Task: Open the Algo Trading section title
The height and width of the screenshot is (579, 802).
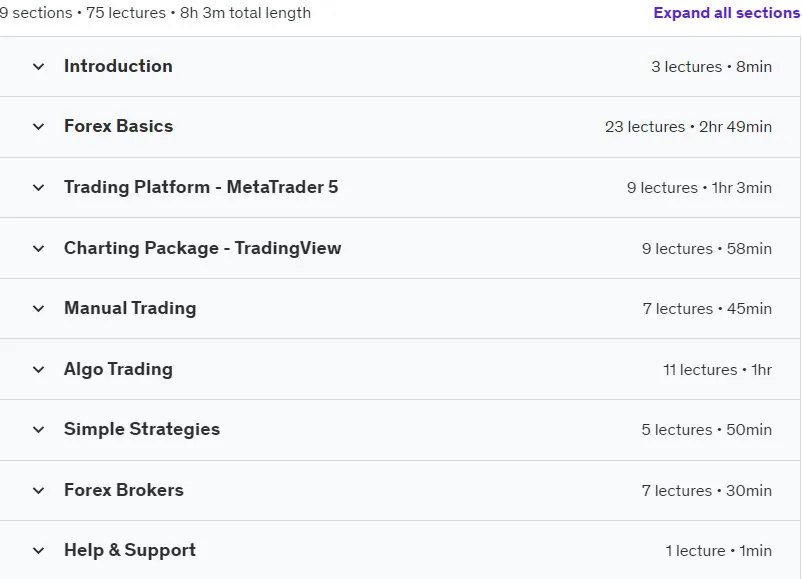Action: click(118, 369)
